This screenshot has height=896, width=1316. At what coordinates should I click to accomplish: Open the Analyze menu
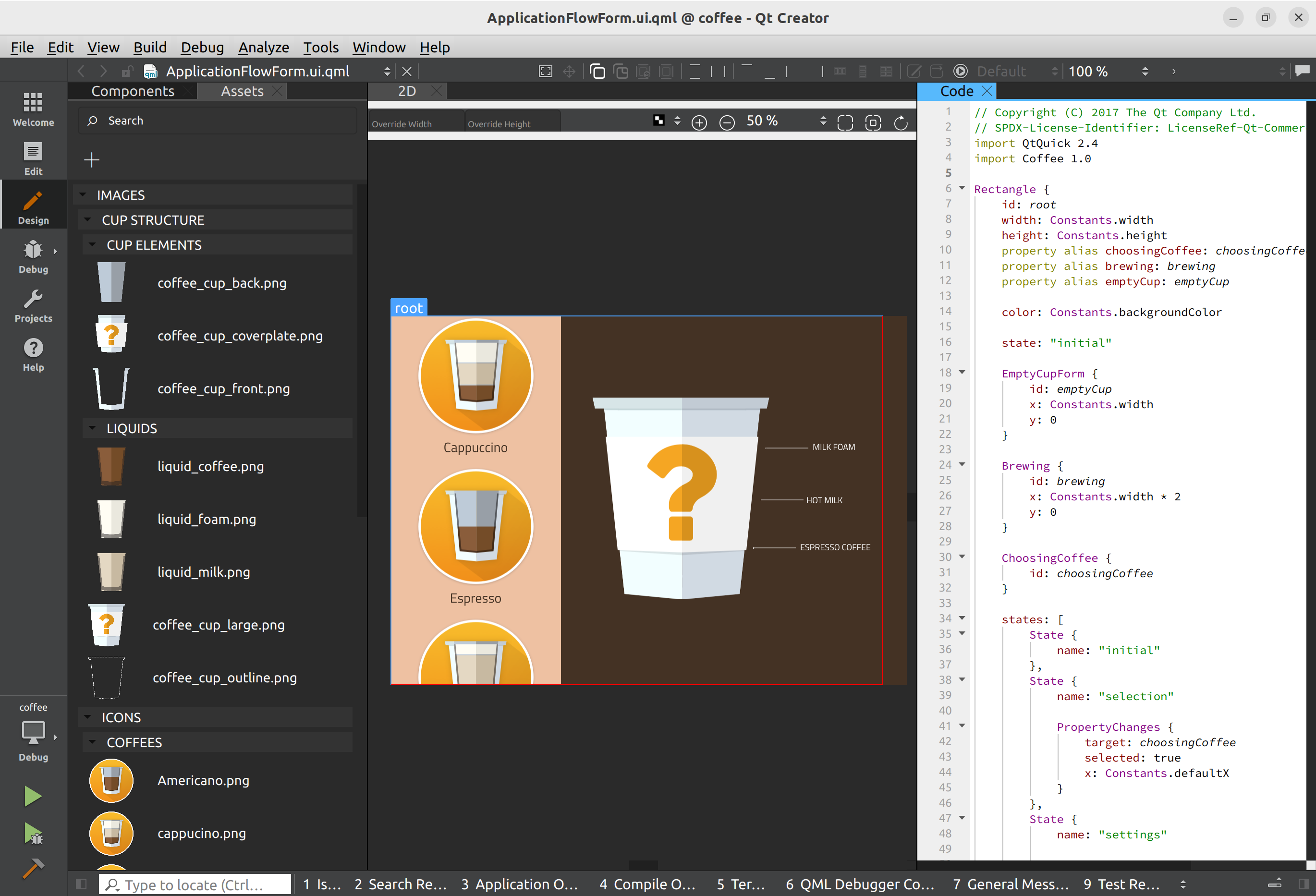pos(263,48)
